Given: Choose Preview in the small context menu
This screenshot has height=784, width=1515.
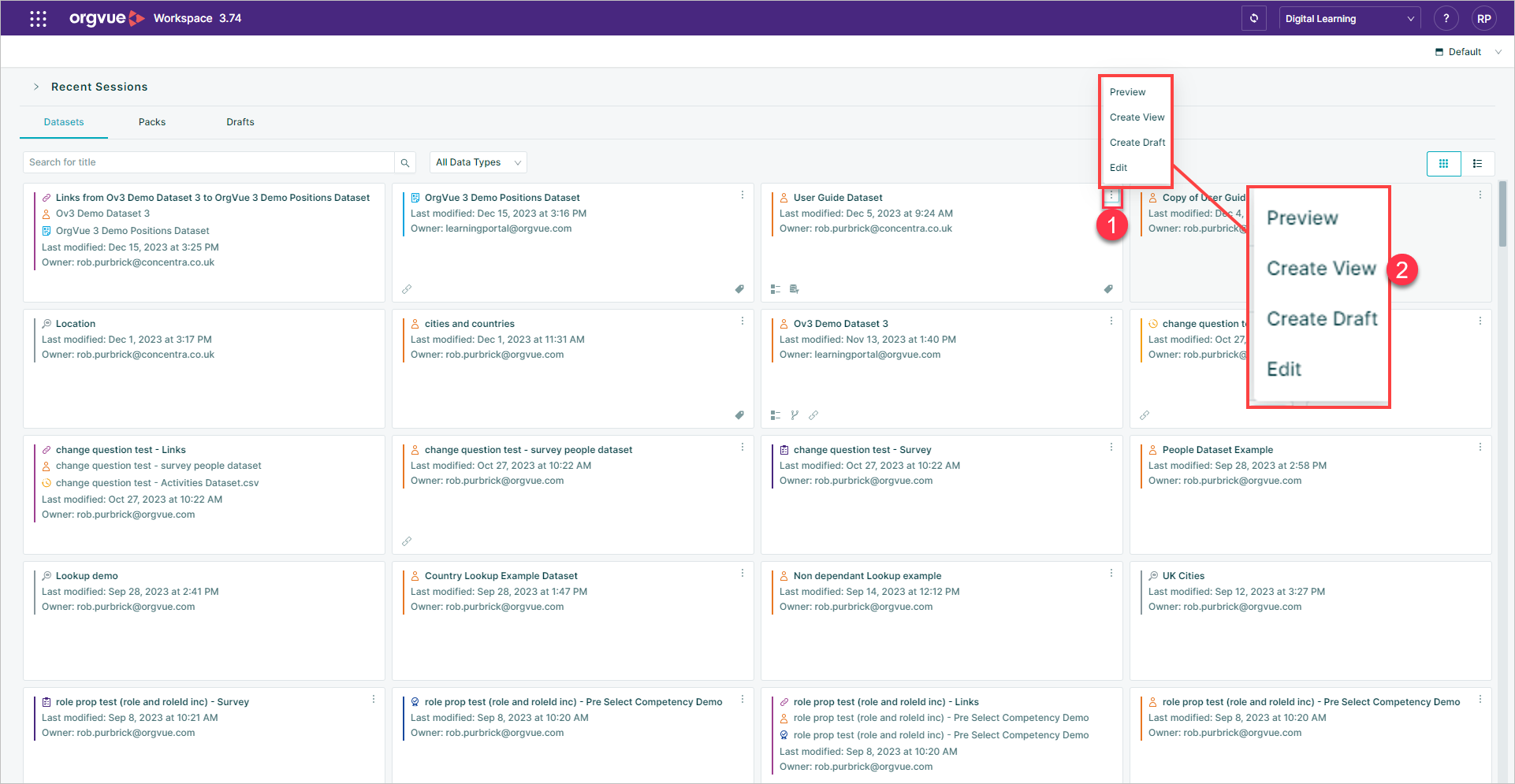Looking at the screenshot, I should click(x=1128, y=92).
